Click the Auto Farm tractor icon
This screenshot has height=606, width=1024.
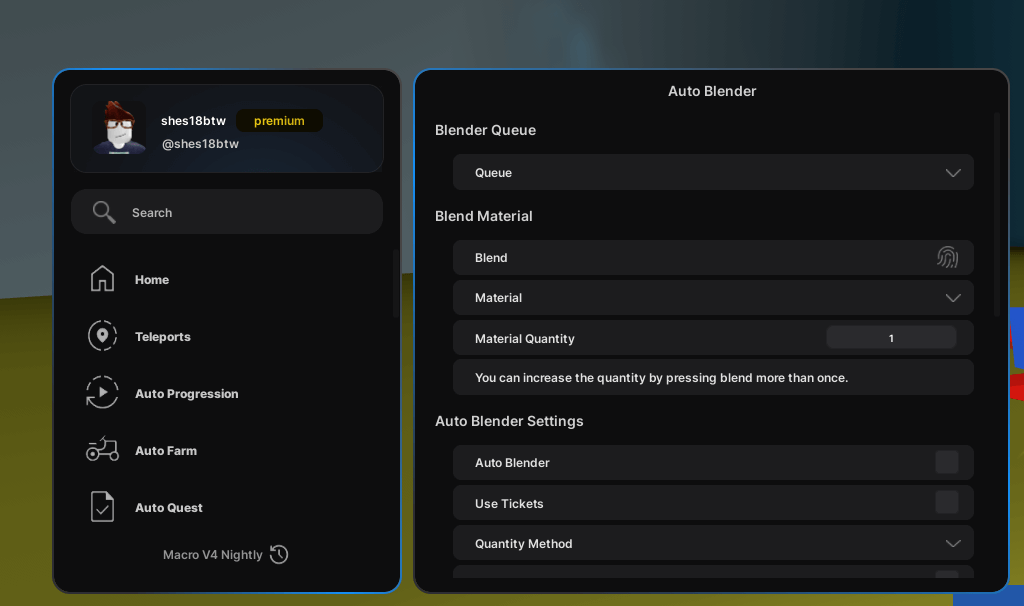click(x=103, y=449)
